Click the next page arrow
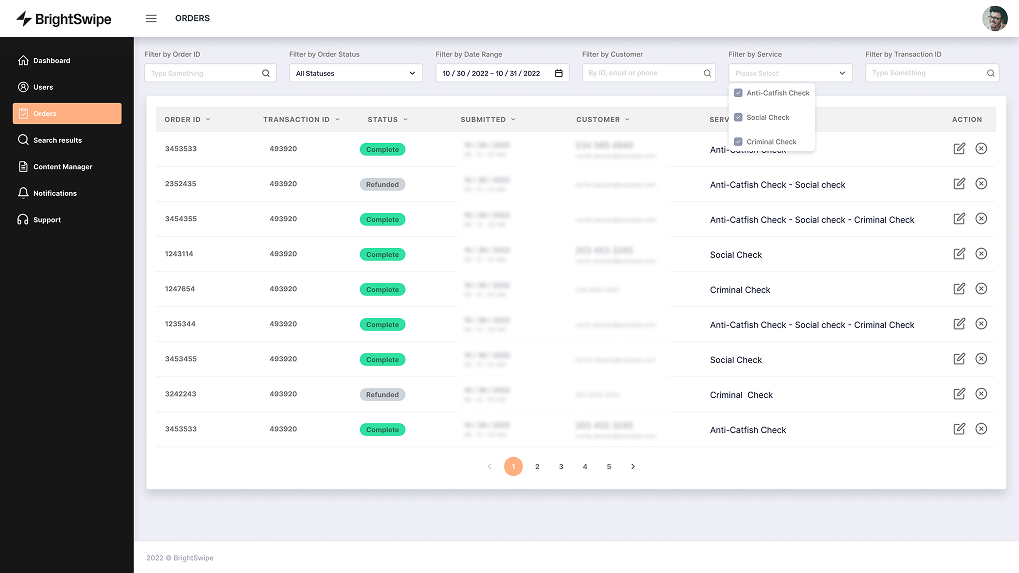The height and width of the screenshot is (573, 1019). (633, 466)
